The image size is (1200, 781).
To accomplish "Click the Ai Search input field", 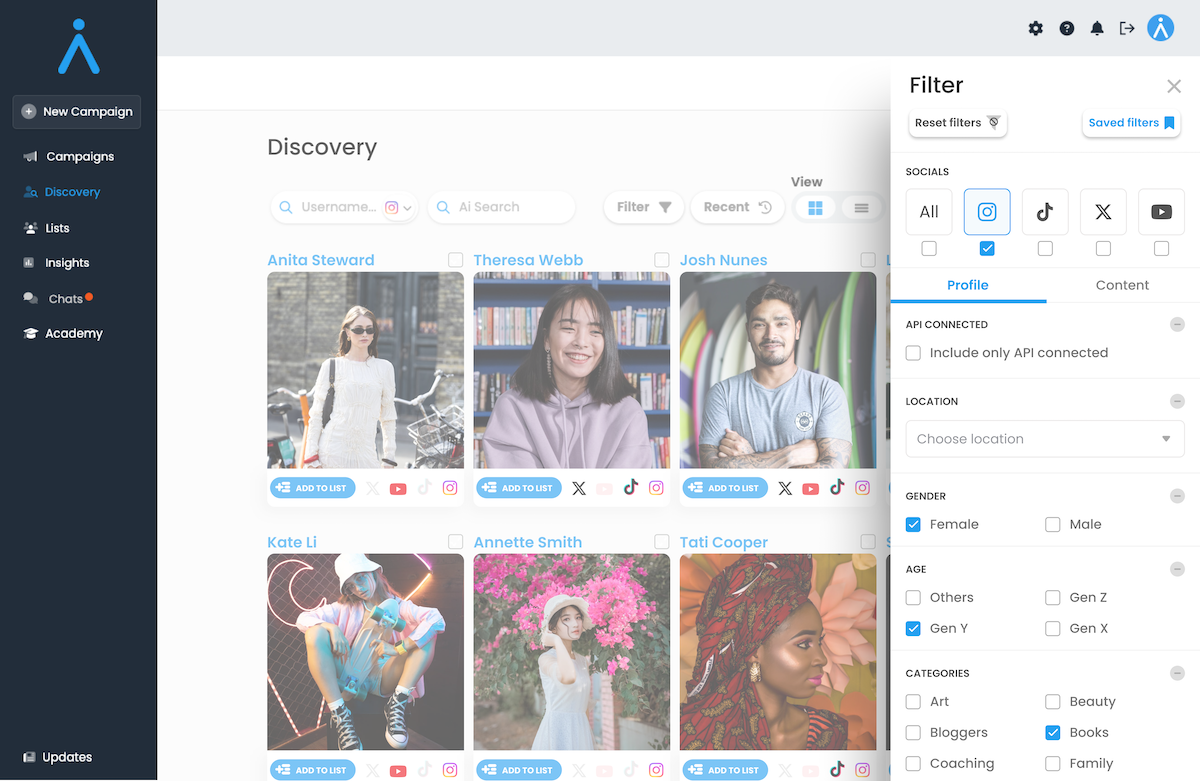I will 510,207.
